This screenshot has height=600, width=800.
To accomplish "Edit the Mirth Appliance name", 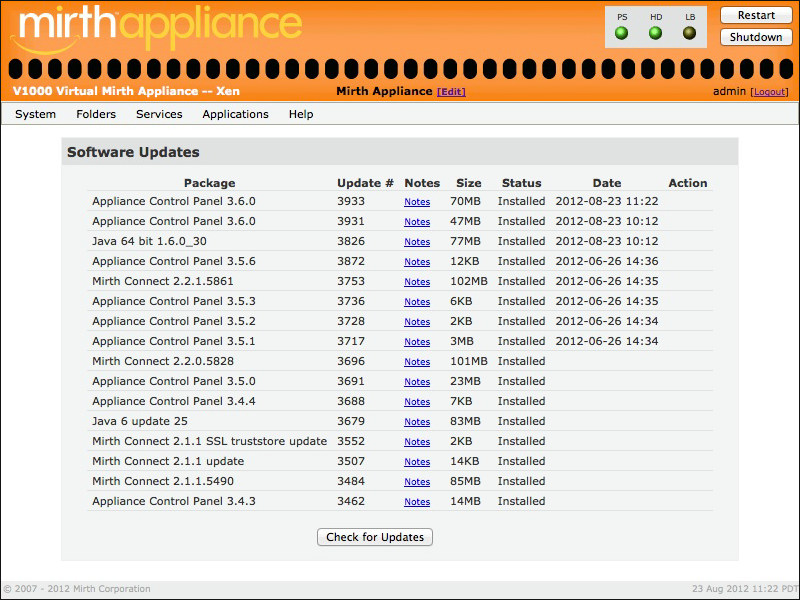I will pos(452,92).
